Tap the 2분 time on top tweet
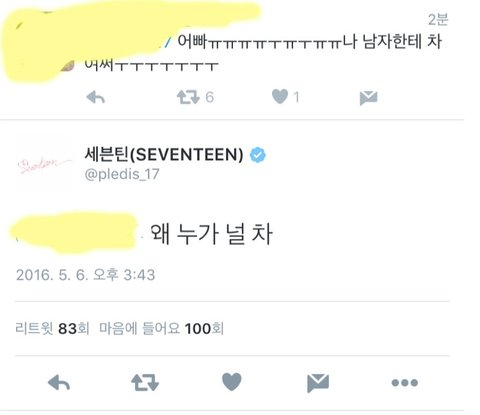The image size is (480, 415). pos(438,20)
